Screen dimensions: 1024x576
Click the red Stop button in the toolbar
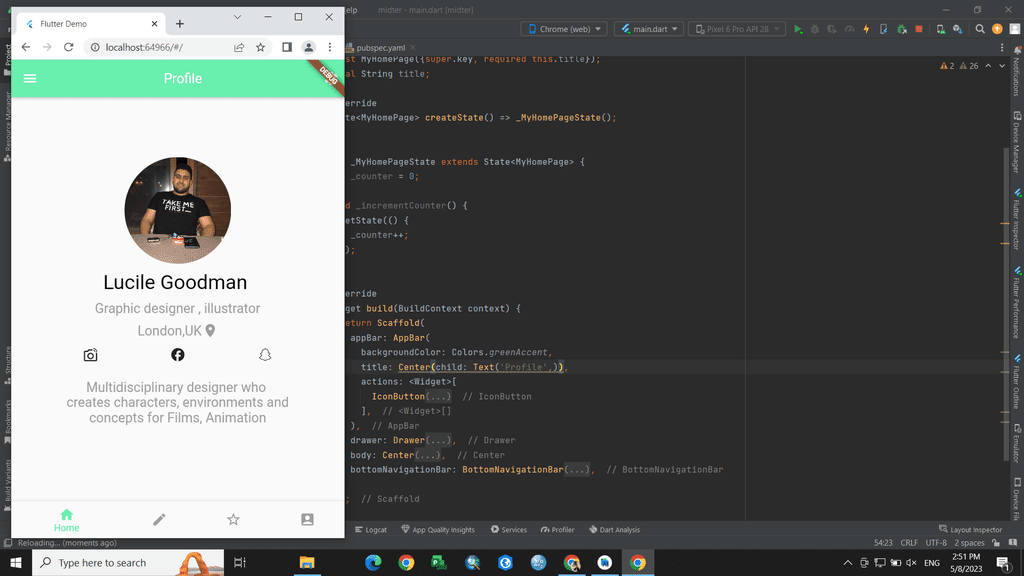[919, 29]
